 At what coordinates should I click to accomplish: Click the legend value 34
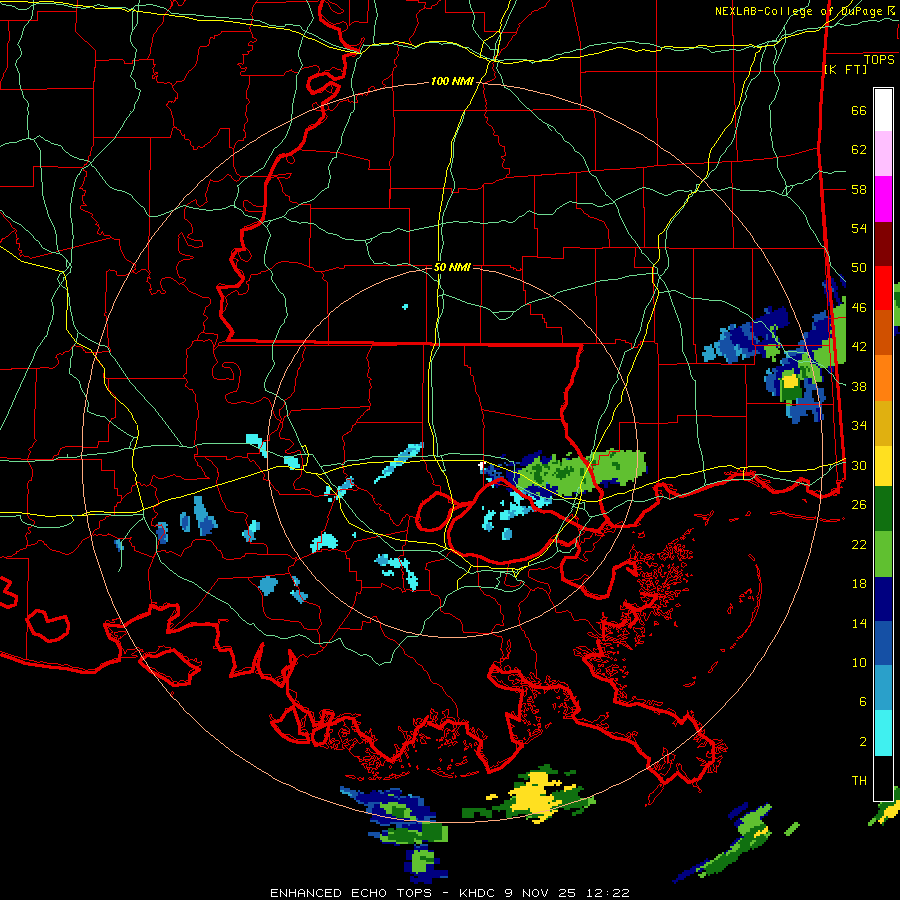[x=859, y=426]
